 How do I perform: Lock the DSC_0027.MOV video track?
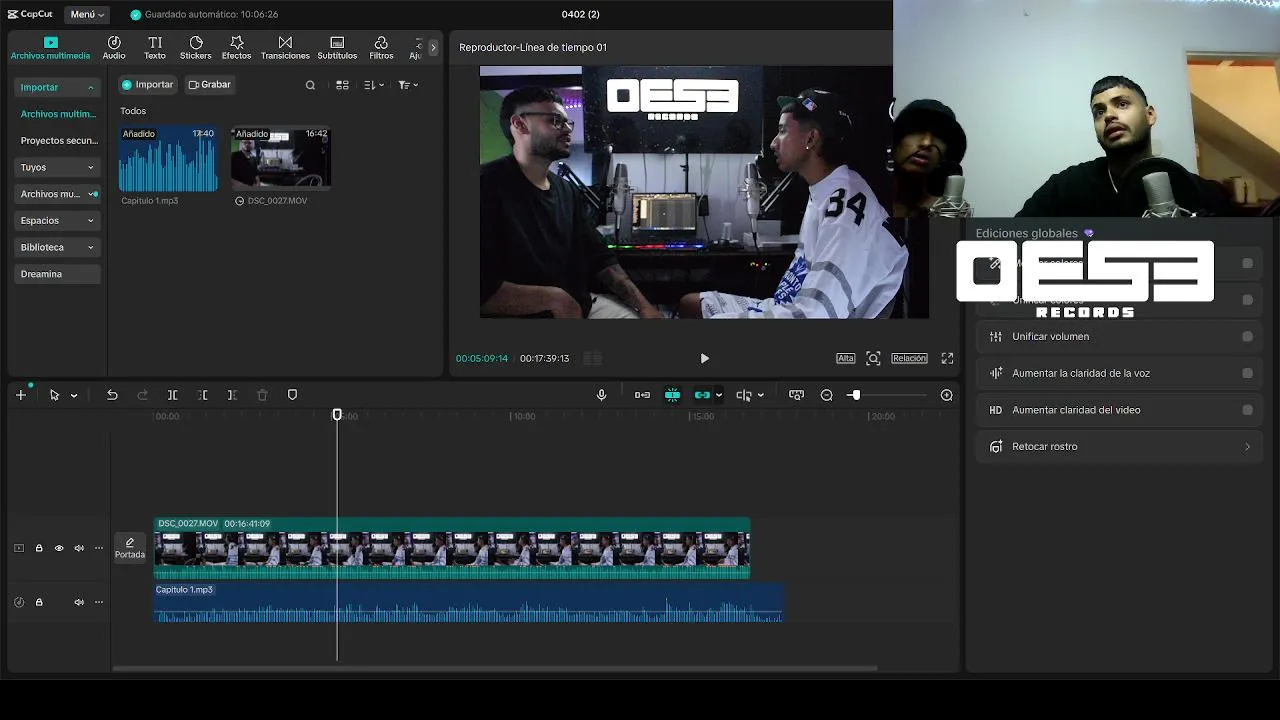coord(39,548)
